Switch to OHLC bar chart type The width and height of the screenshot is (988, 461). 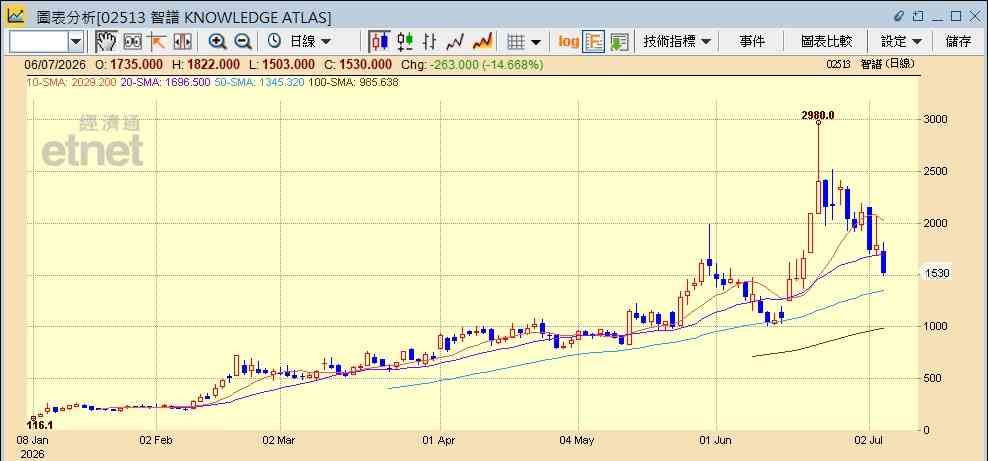tap(430, 42)
